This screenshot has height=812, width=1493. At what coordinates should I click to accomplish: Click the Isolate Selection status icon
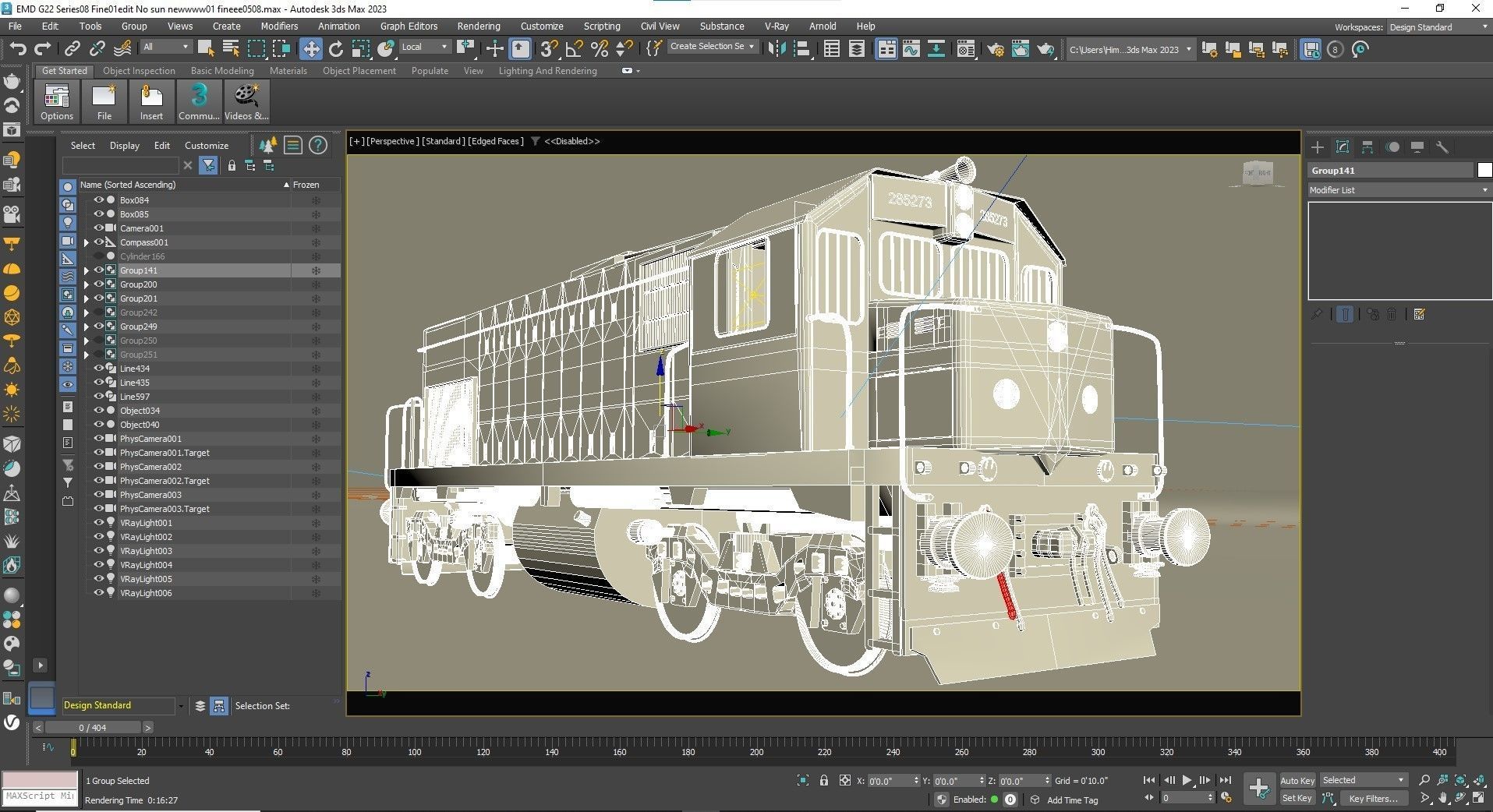[803, 780]
